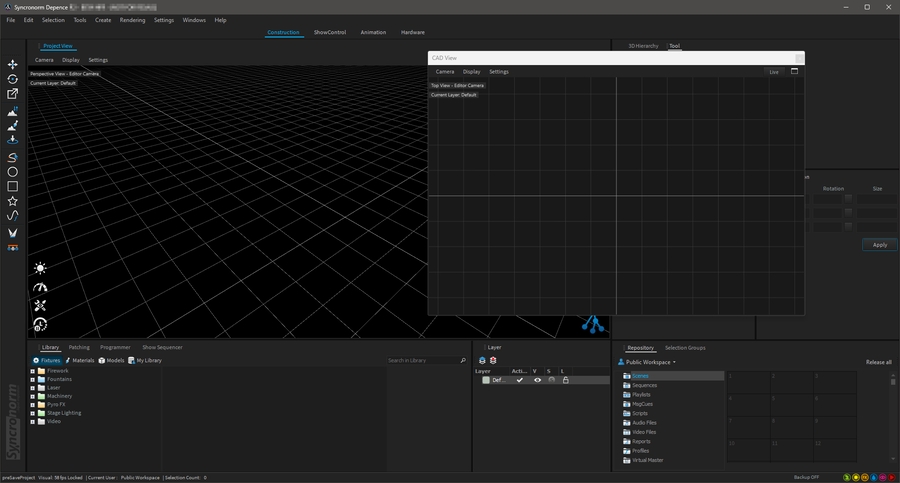The height and width of the screenshot is (483, 900).
Task: Select the Move tool in left toolbar
Action: (13, 64)
